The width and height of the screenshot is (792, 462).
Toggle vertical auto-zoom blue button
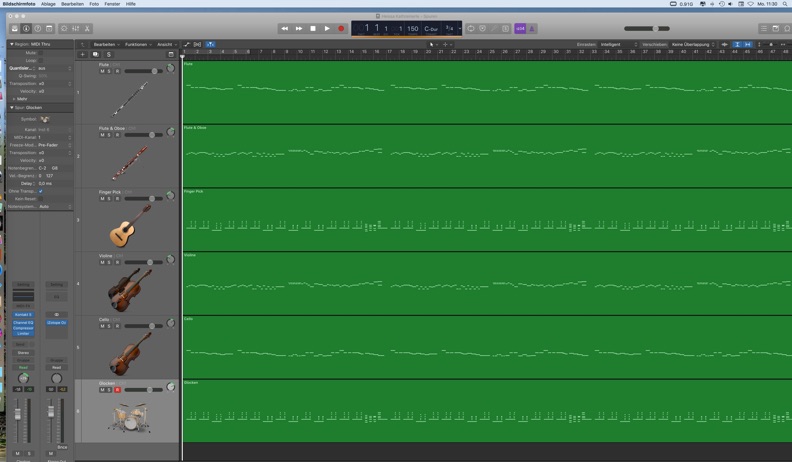pos(737,44)
